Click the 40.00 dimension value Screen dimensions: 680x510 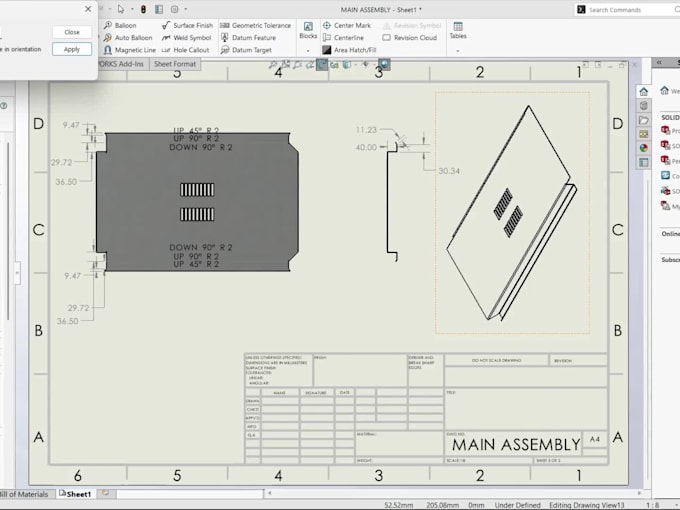click(366, 147)
